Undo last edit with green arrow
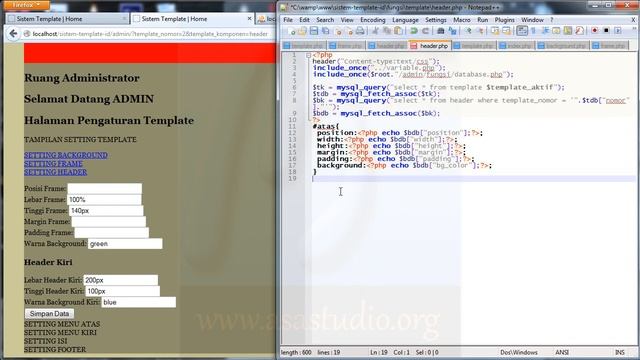Image resolution: width=640 pixels, height=360 pixels. 413,31
